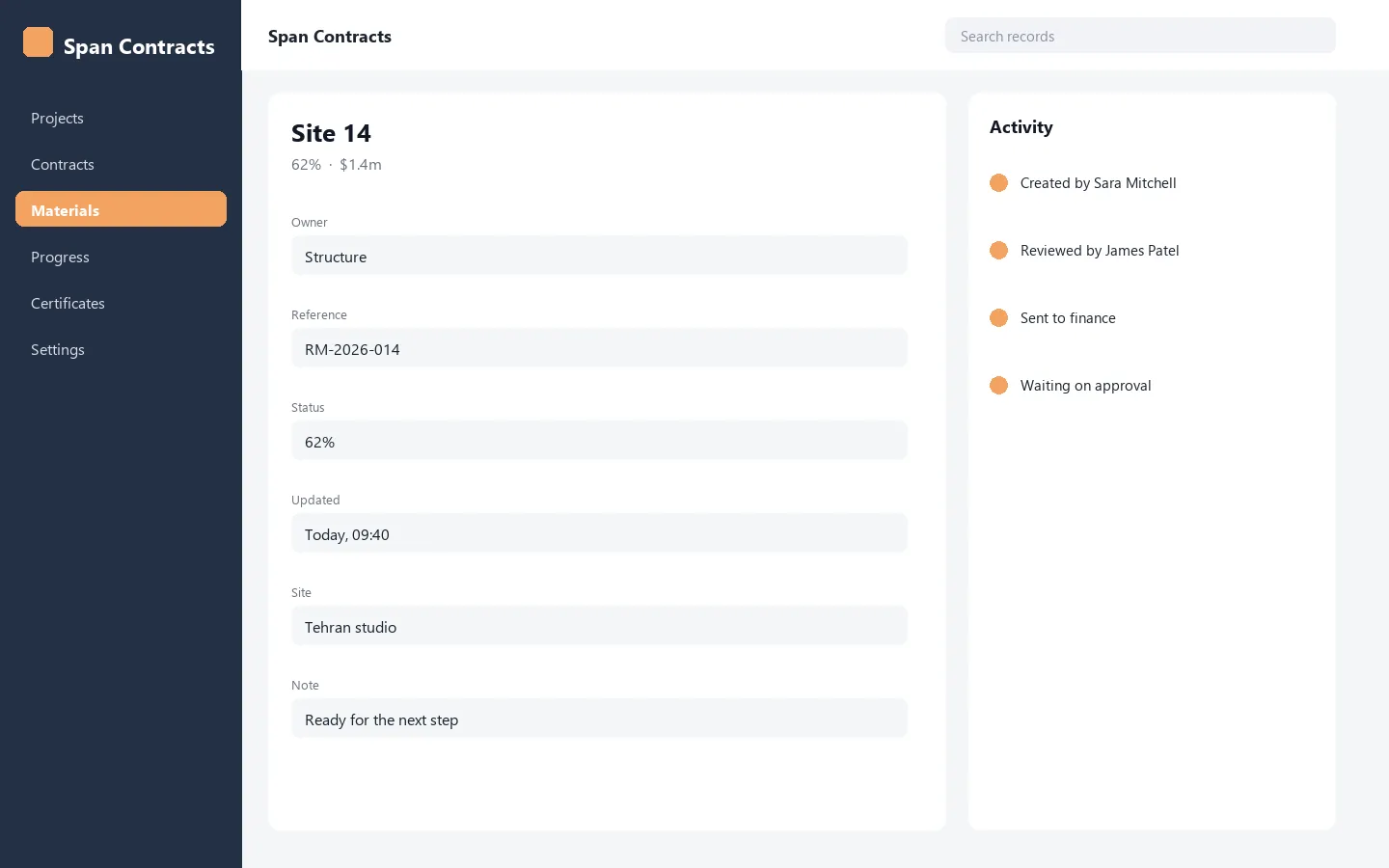The width and height of the screenshot is (1389, 868).
Task: Select the Reference field RM-2026-014
Action: (x=599, y=348)
